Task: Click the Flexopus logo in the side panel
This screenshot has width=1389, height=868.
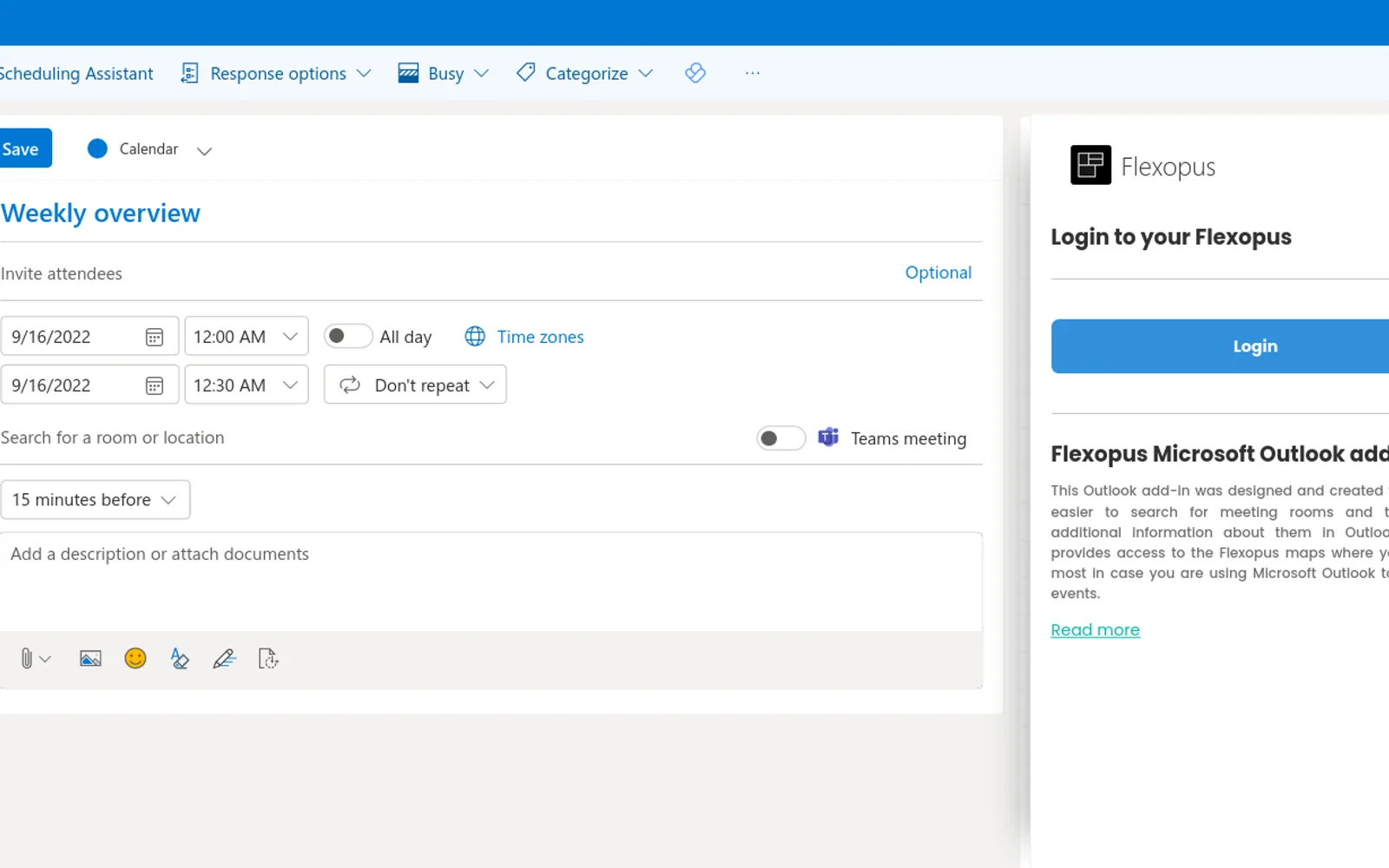Action: (x=1090, y=165)
